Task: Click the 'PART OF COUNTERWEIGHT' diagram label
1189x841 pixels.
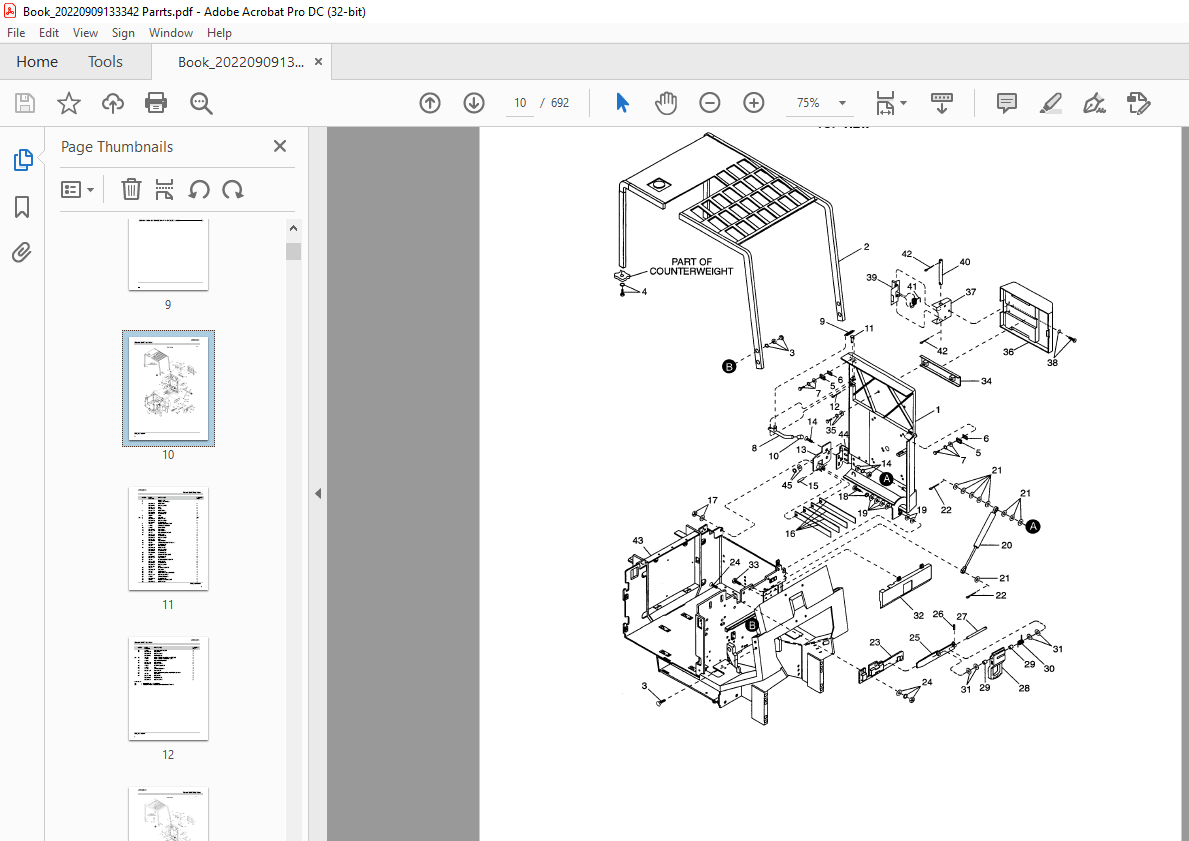Action: [x=692, y=266]
